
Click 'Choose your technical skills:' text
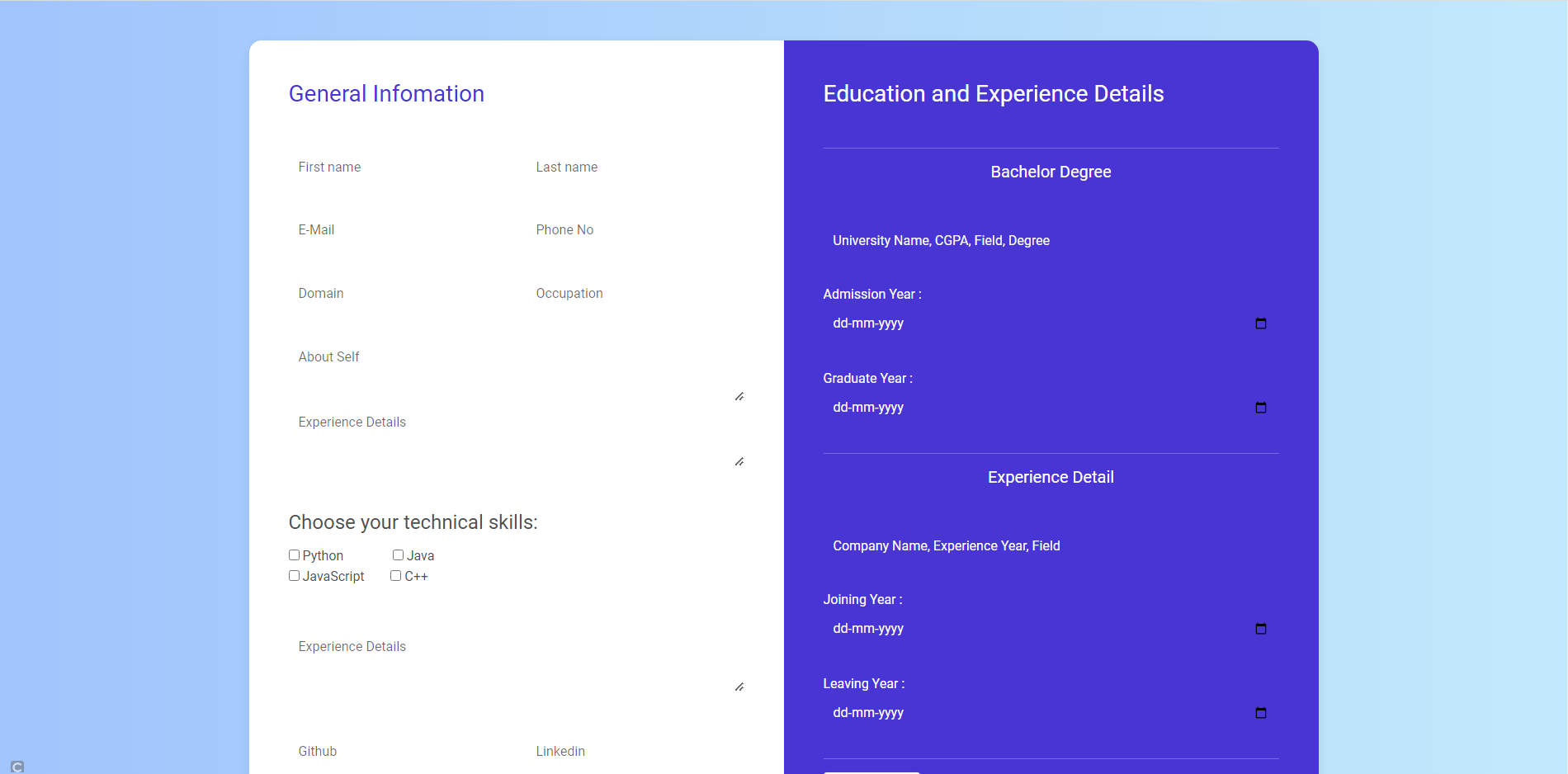(413, 522)
